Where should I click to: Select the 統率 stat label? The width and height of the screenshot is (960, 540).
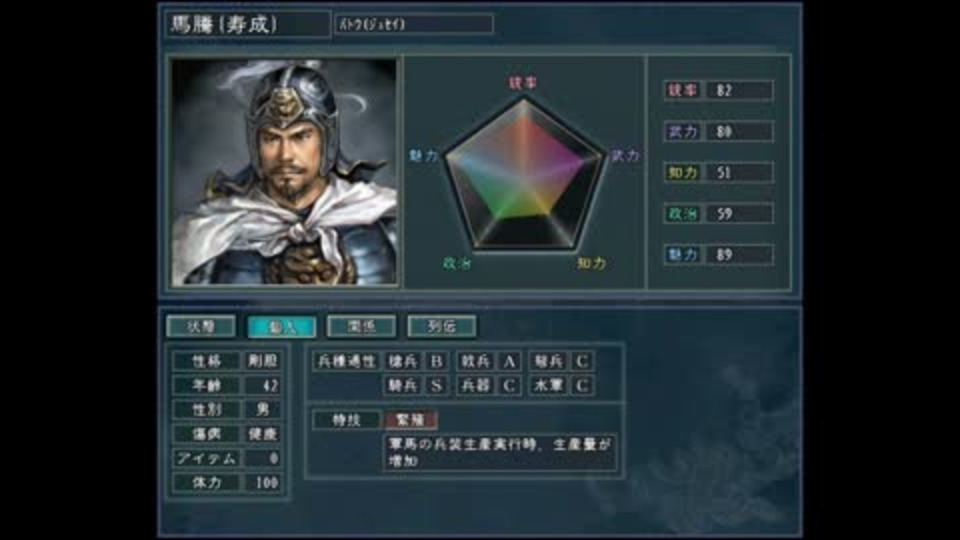click(x=682, y=90)
